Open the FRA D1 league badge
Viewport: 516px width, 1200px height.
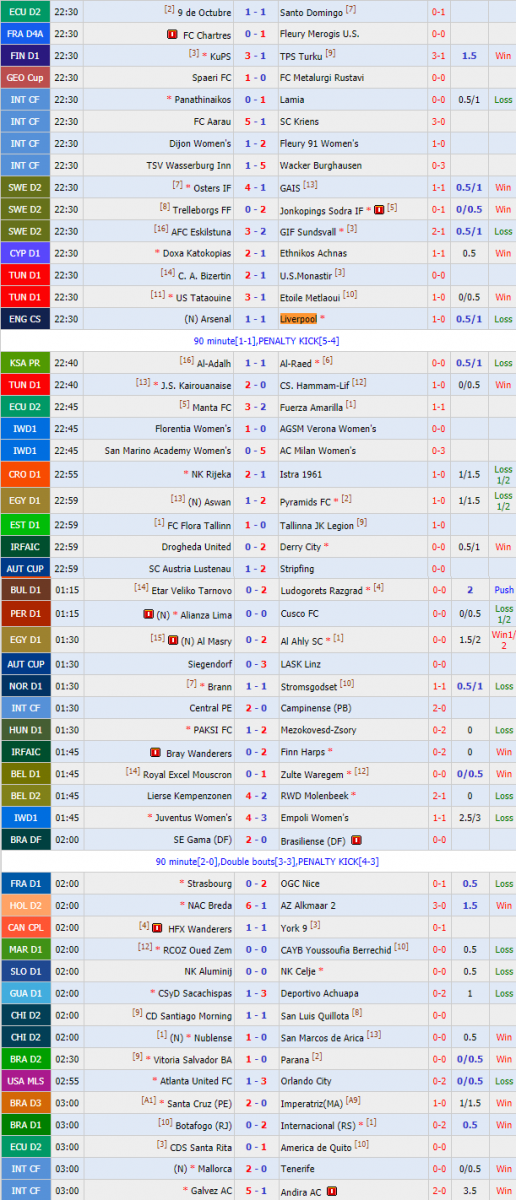tap(25, 884)
